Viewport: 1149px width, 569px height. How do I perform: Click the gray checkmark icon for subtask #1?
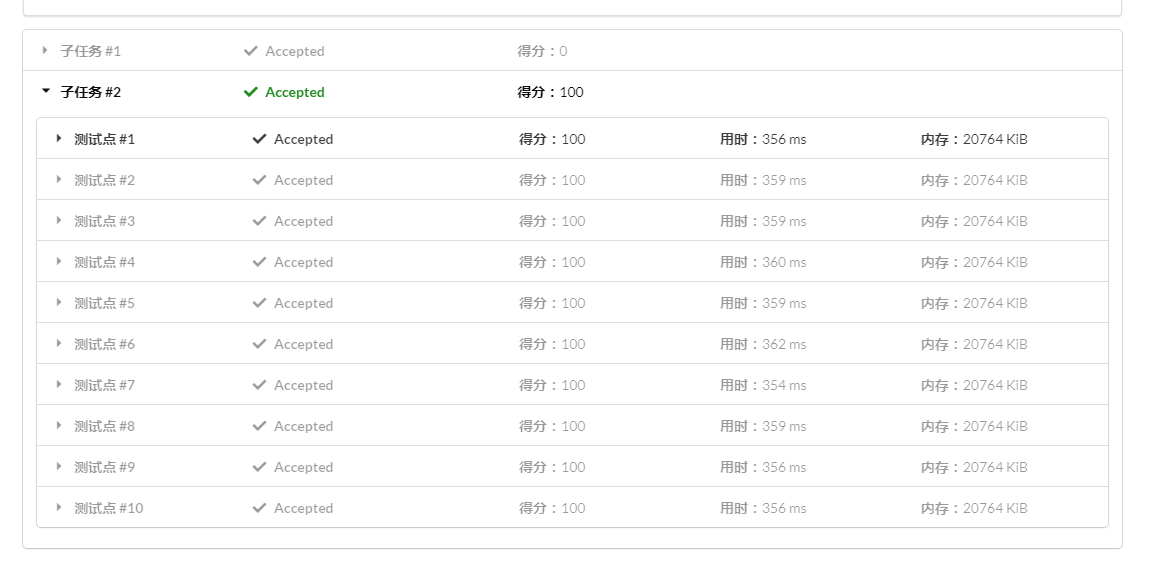click(x=251, y=51)
